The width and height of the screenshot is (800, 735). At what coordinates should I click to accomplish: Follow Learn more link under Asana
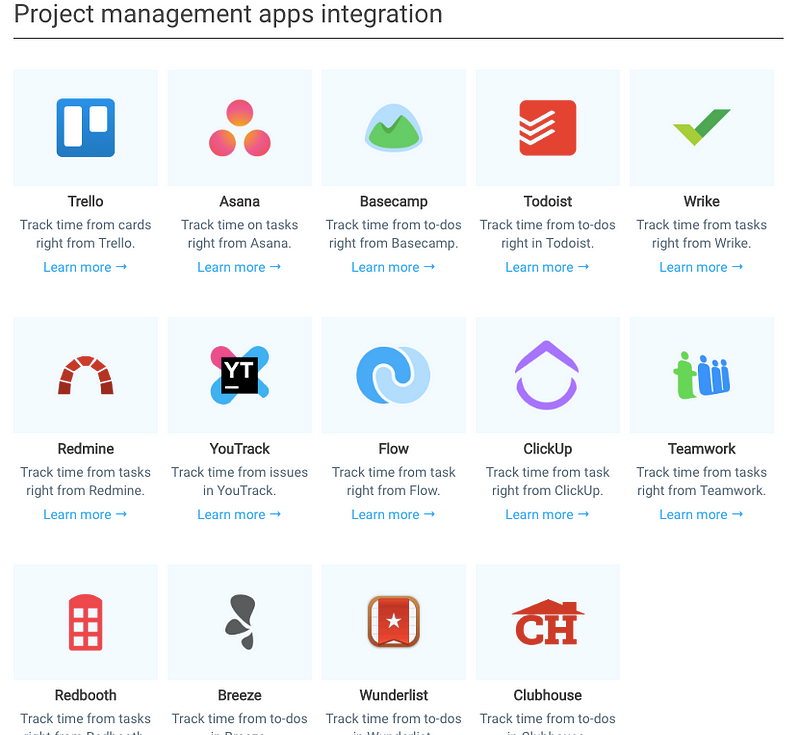[239, 267]
